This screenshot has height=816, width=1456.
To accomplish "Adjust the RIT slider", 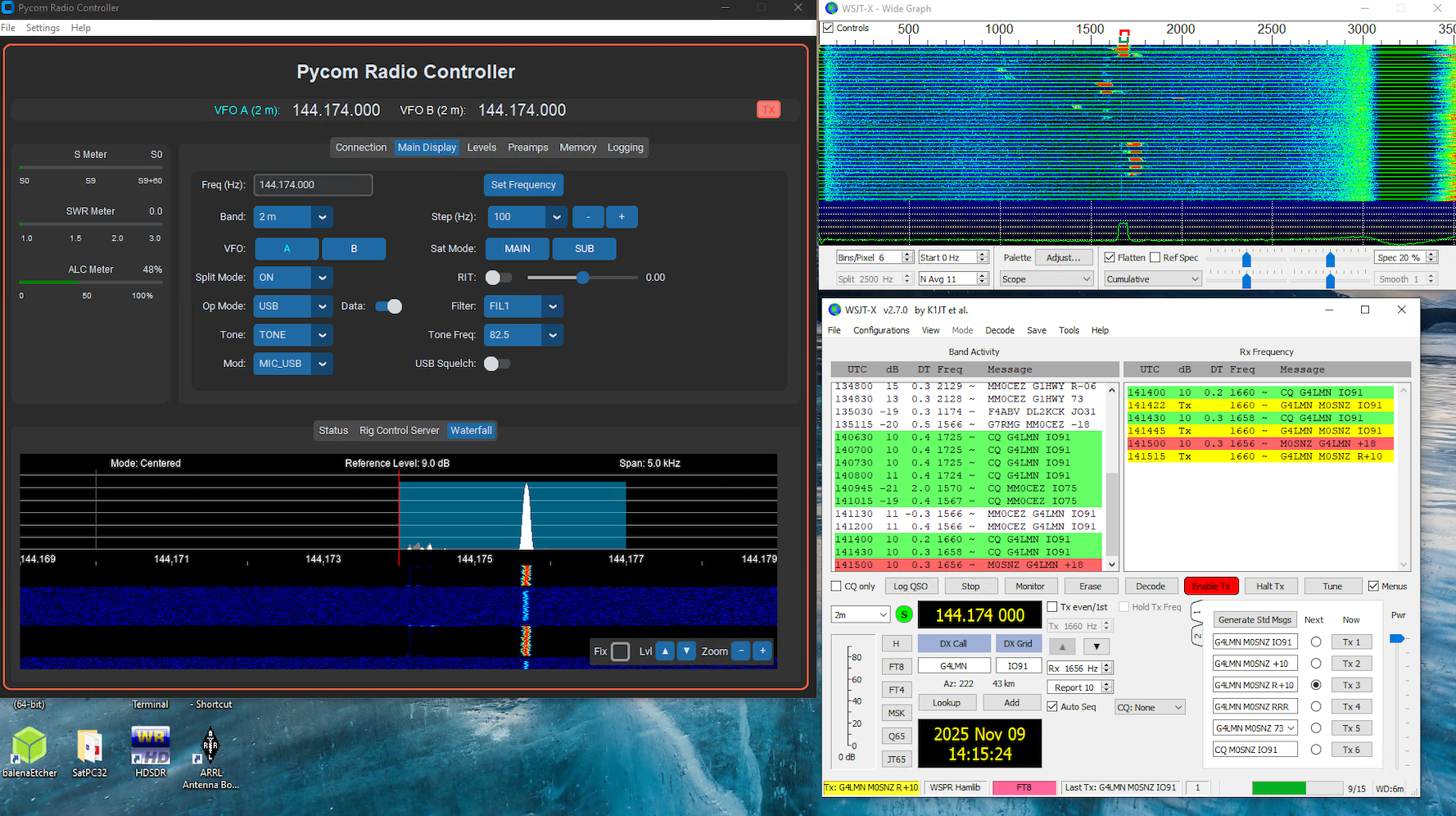I will click(582, 277).
